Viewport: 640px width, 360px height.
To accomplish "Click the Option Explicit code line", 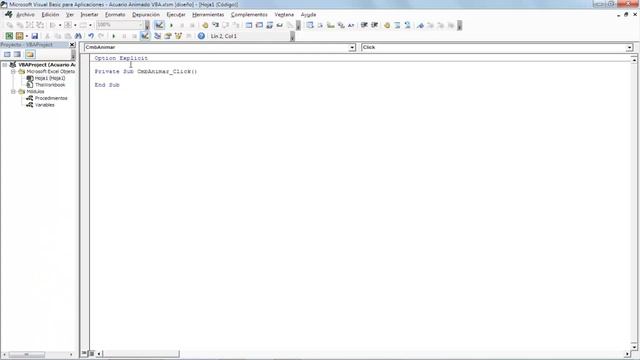I will point(121,58).
